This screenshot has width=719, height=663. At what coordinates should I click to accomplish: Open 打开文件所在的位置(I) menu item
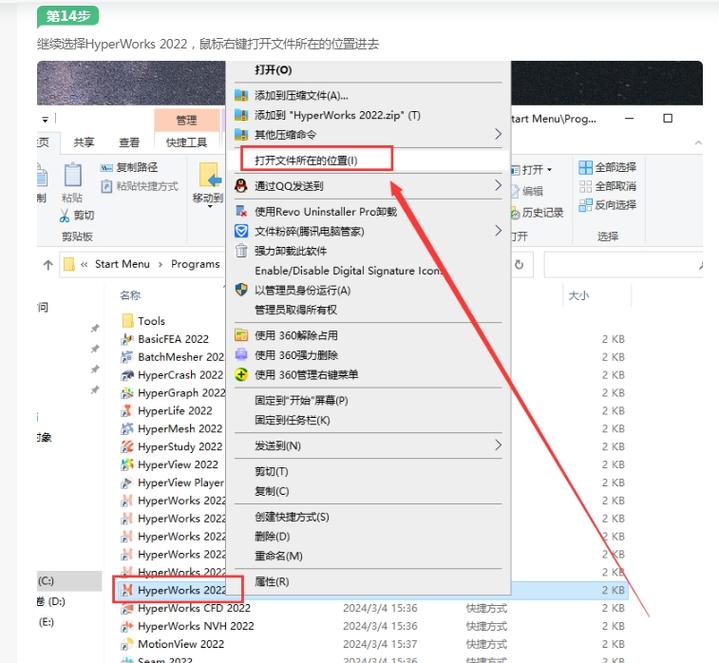click(x=306, y=160)
